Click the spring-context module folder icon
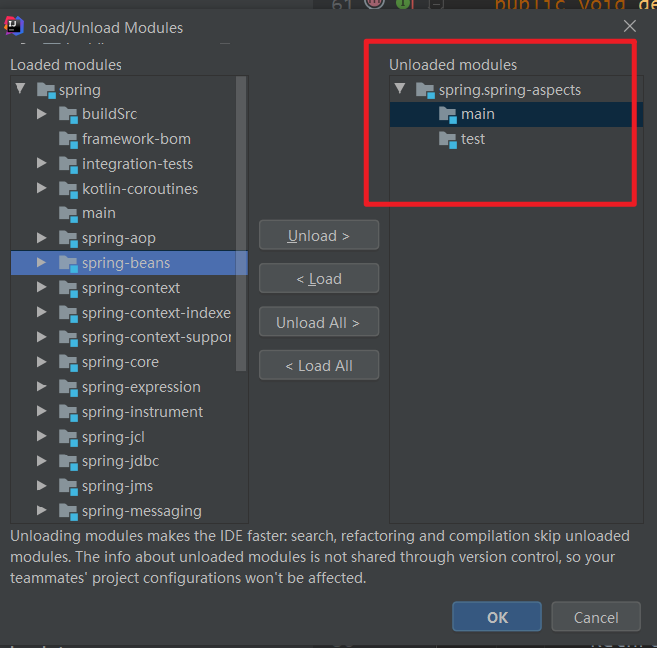This screenshot has width=657, height=648. pos(68,289)
